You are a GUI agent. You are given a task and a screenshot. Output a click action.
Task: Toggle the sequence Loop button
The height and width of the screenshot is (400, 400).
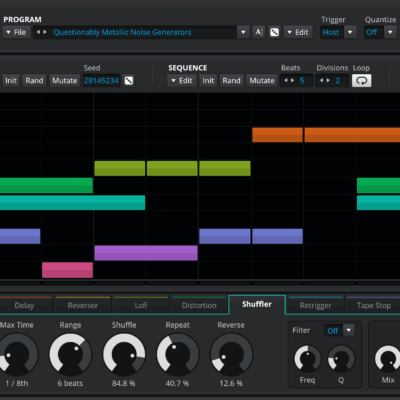(362, 81)
